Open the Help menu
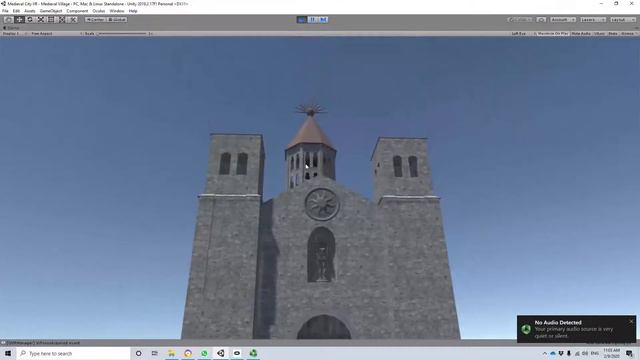Viewport: 640px width, 360px height. 133,11
